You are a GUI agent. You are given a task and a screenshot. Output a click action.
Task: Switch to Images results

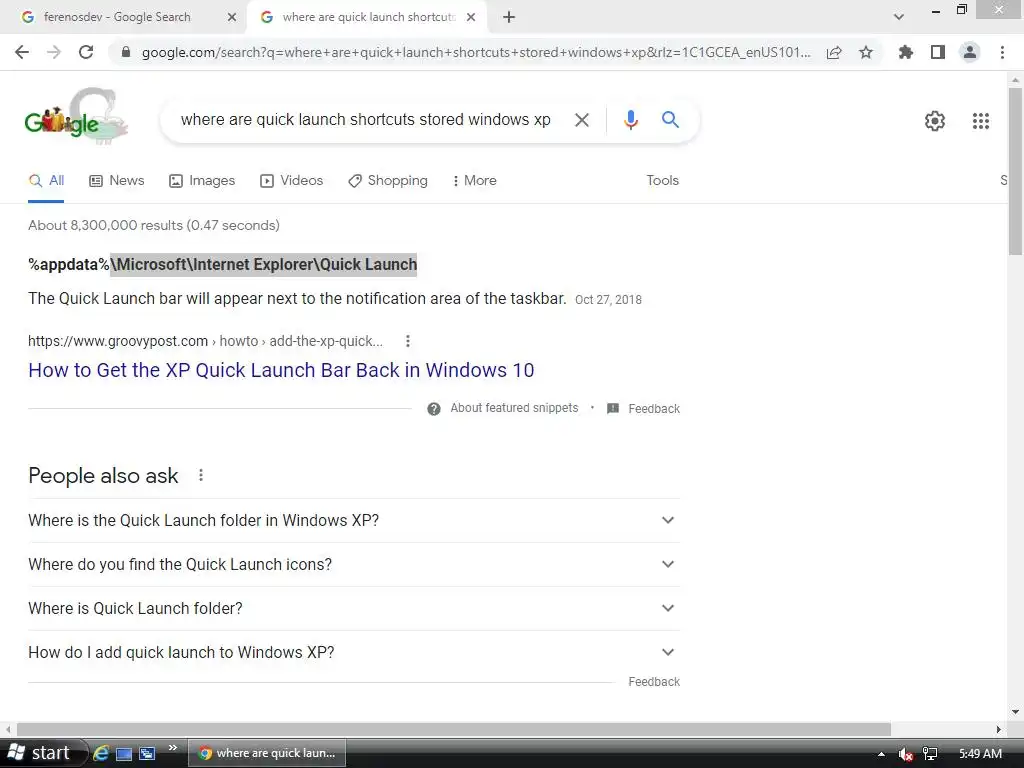(x=202, y=181)
